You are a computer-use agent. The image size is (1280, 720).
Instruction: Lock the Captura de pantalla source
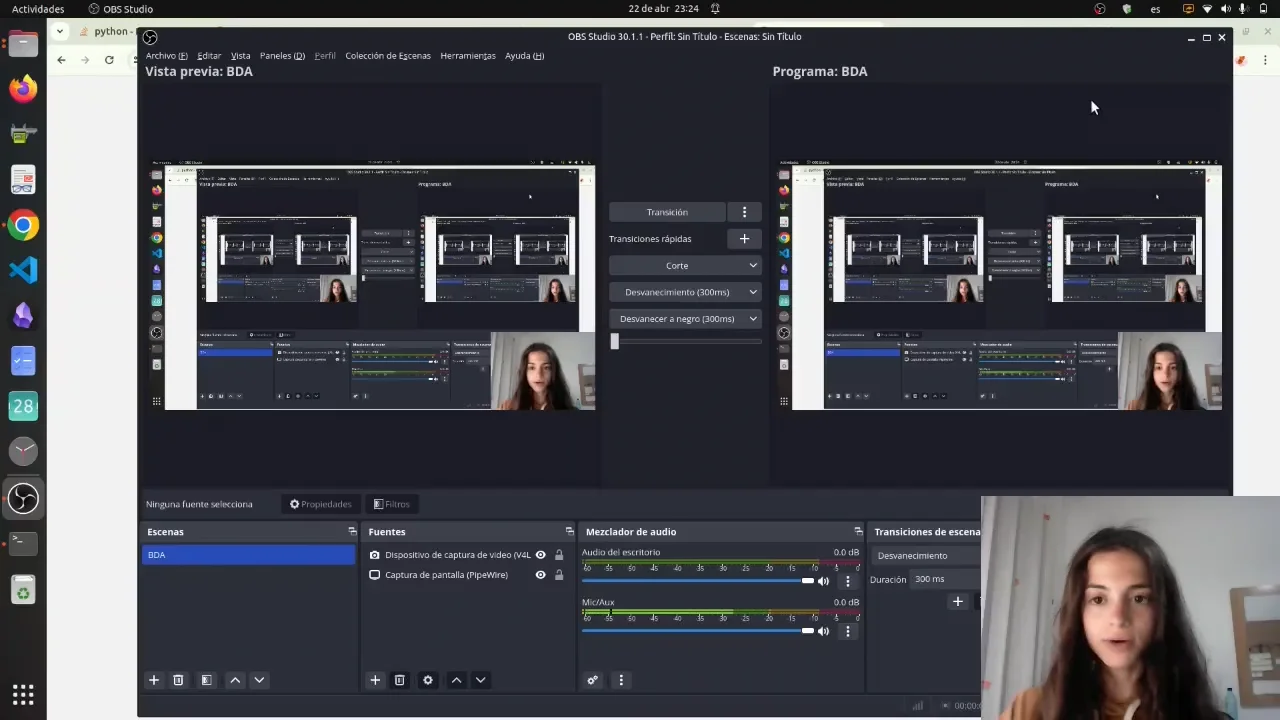pyautogui.click(x=559, y=575)
